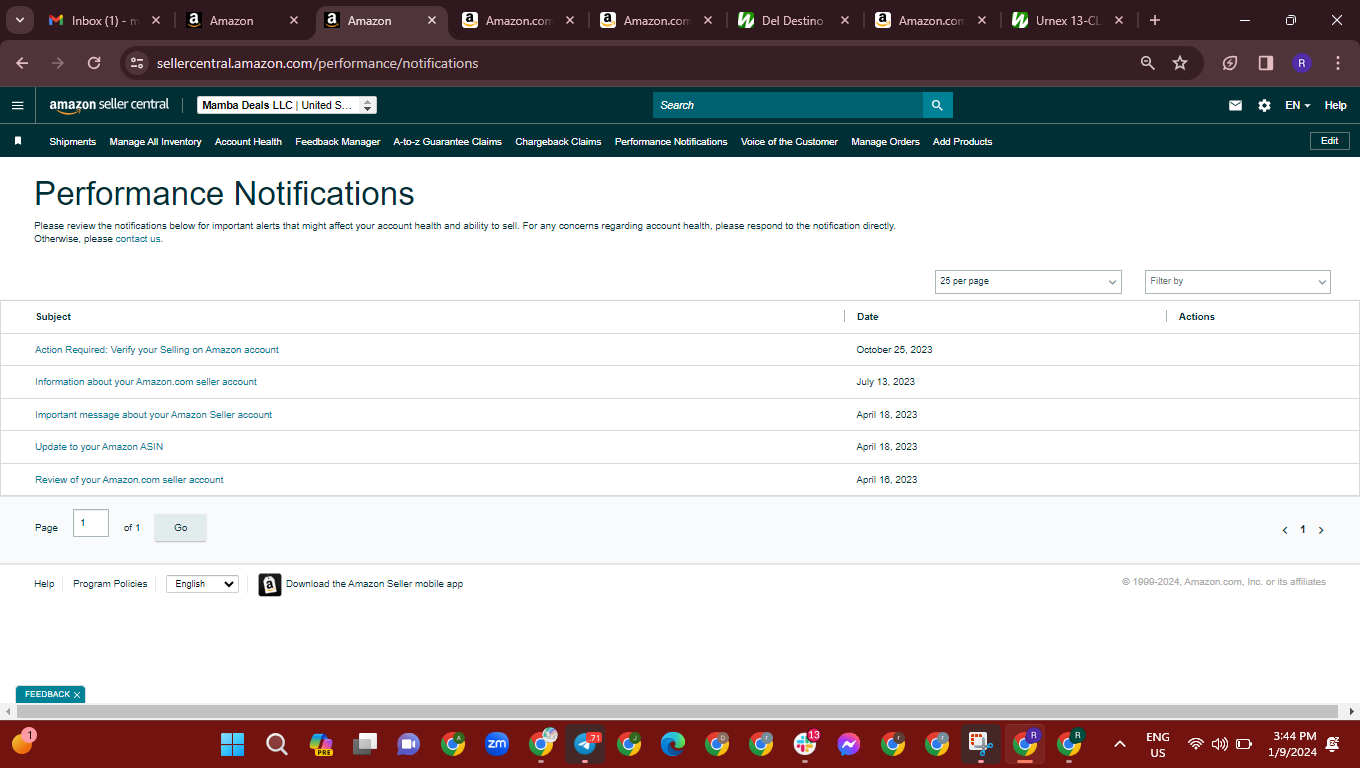Go back using the browser back arrow
This screenshot has height=768, width=1360.
point(22,63)
